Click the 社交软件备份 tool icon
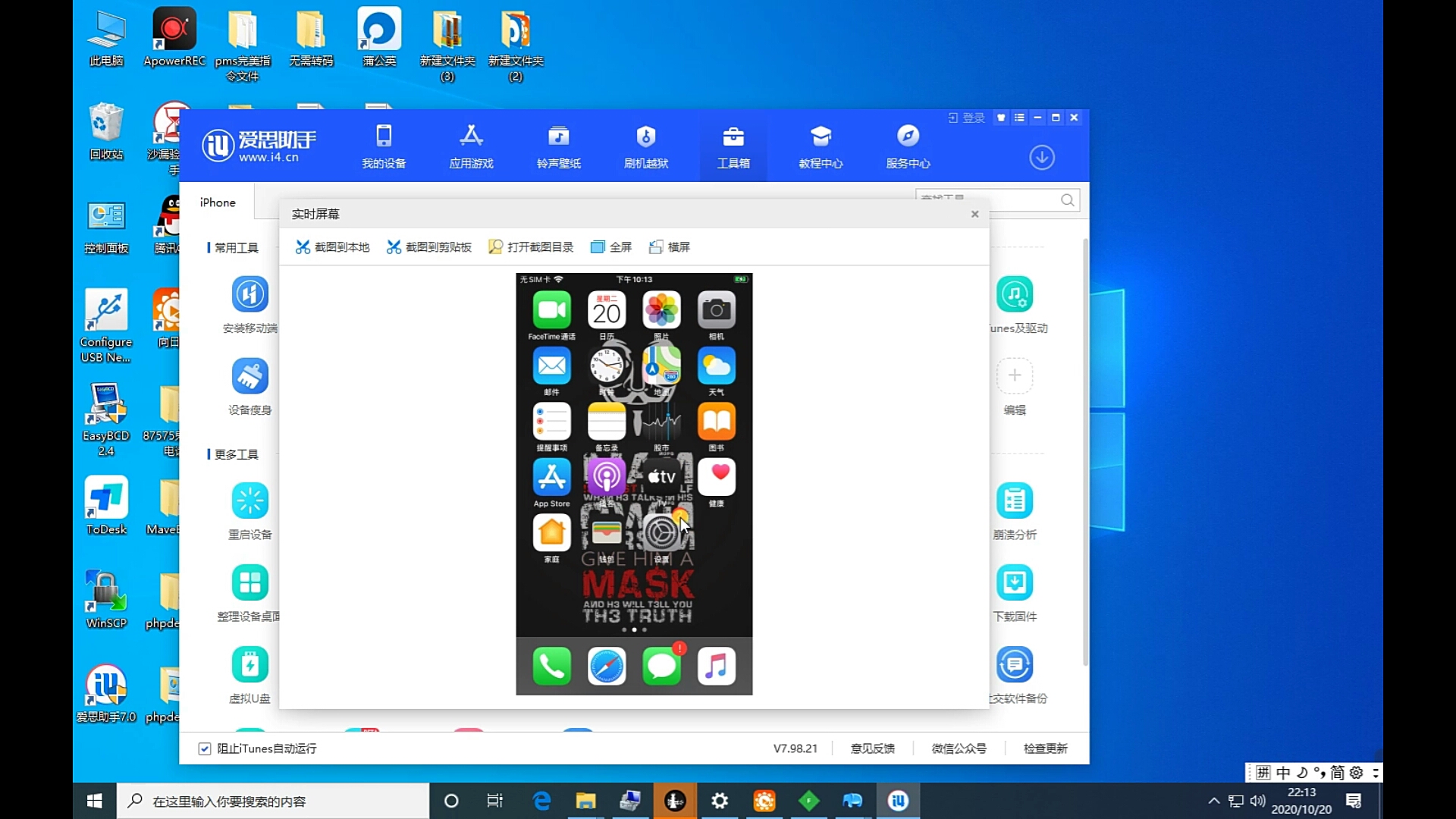1456x819 pixels. point(1015,664)
